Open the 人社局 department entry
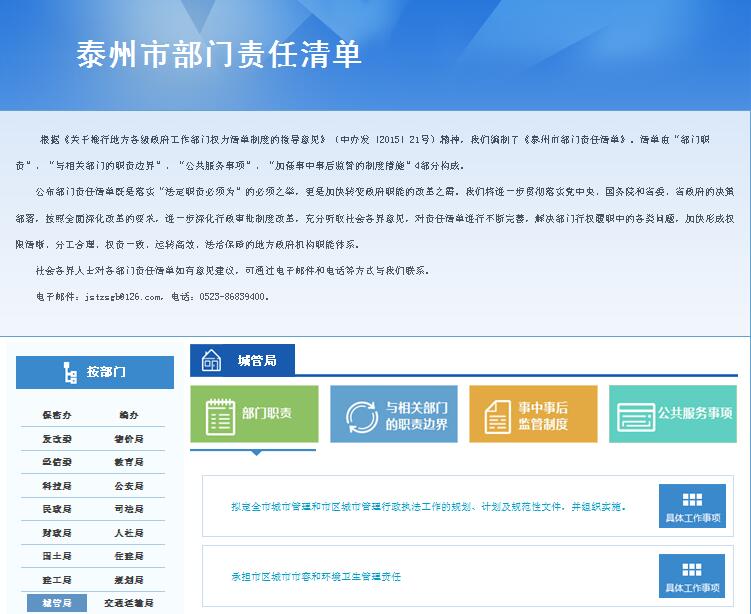751x614 pixels. point(128,533)
